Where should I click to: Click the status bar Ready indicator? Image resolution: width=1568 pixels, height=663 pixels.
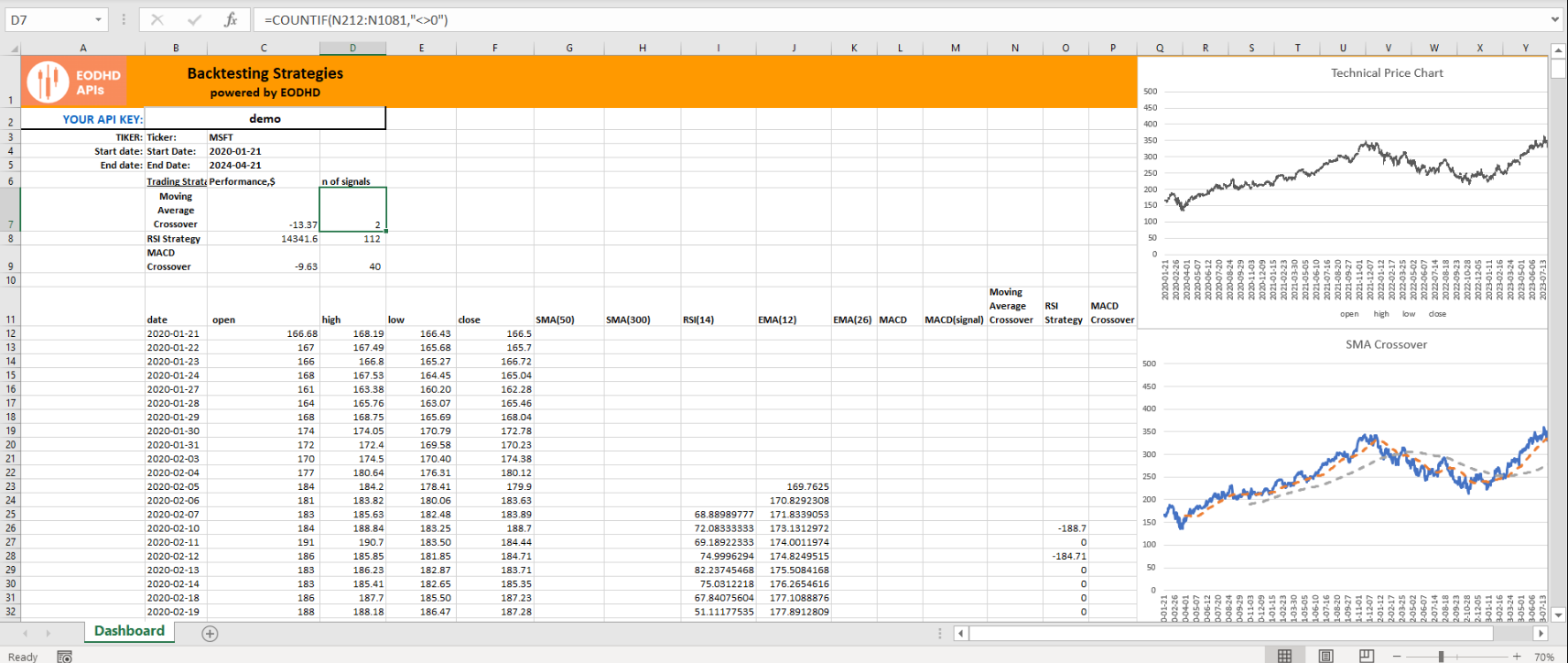click(x=23, y=657)
